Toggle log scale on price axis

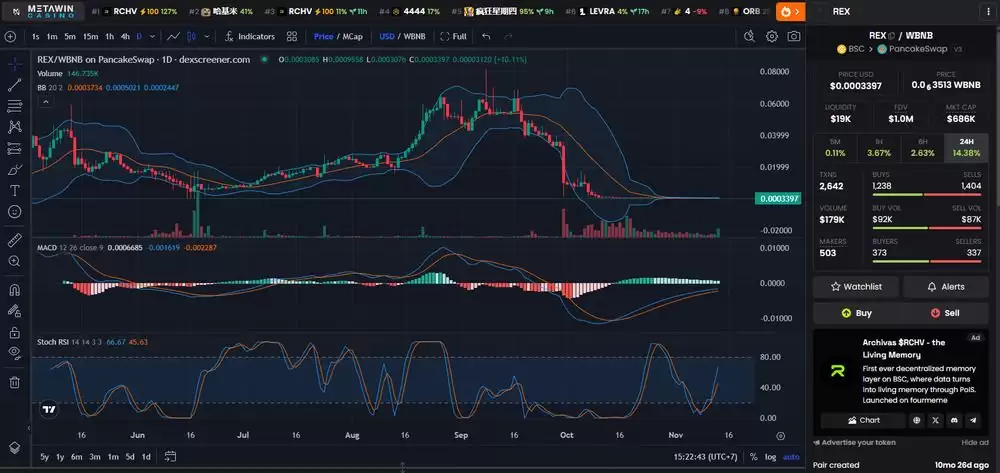click(768, 457)
